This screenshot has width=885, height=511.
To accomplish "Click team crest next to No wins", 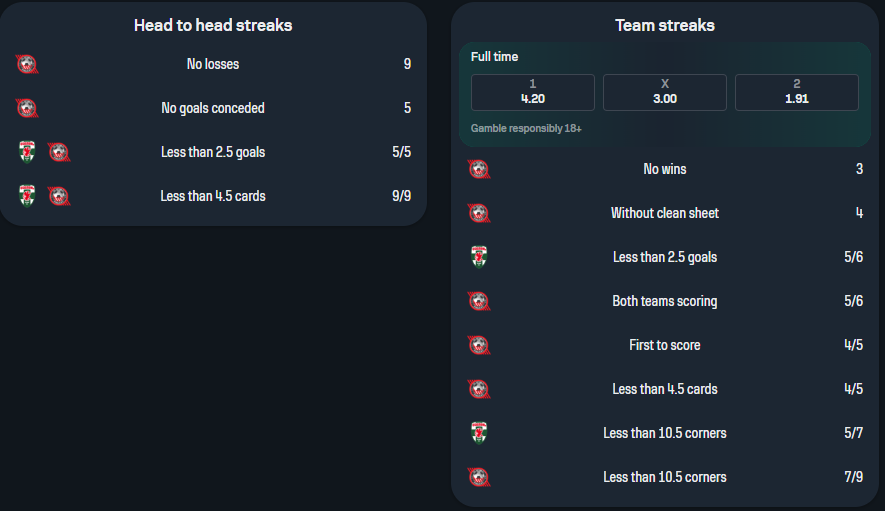I will [479, 169].
